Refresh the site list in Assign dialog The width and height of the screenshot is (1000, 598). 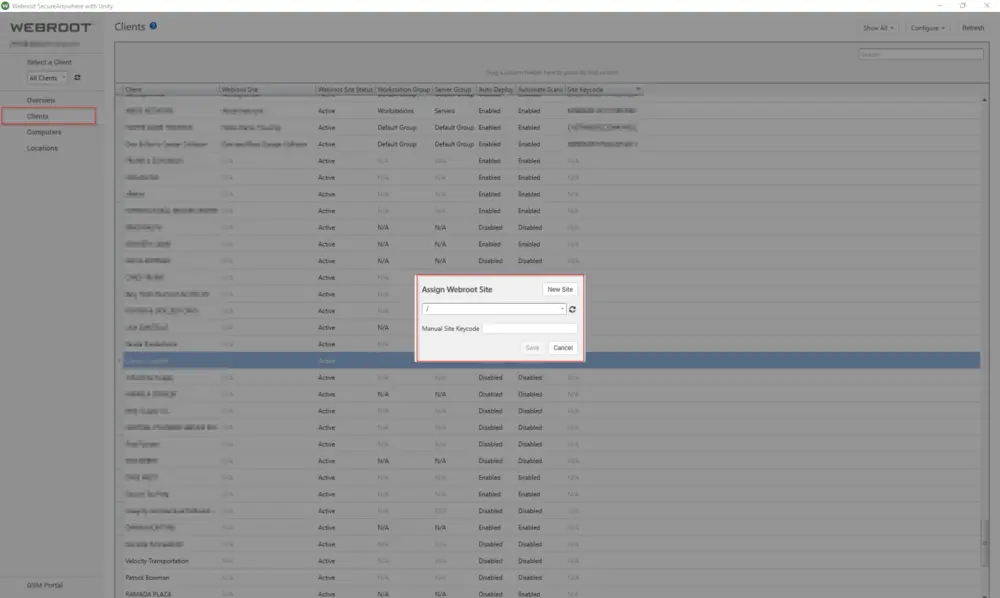[x=572, y=309]
